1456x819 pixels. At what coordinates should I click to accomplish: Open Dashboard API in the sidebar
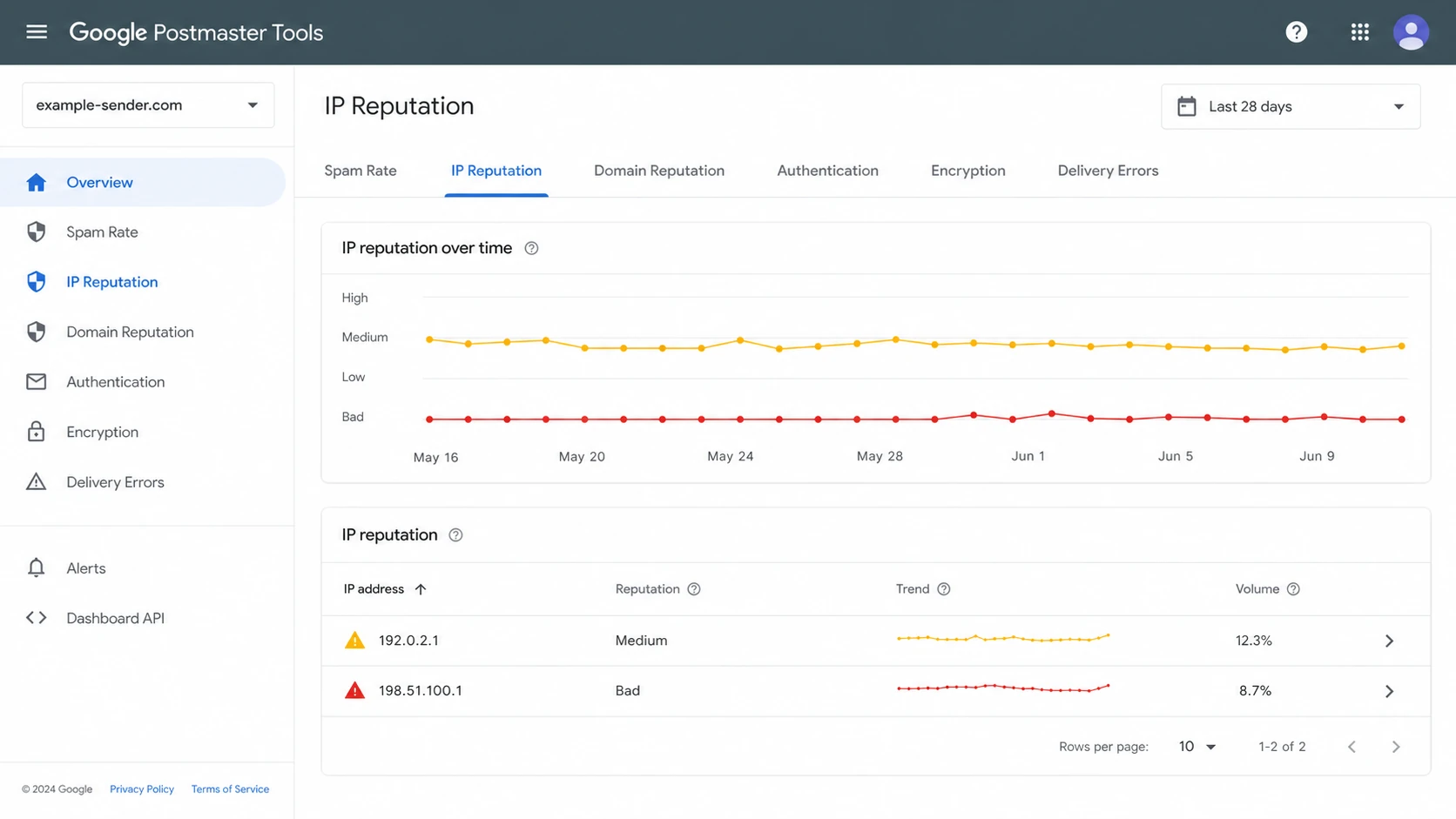pos(143,618)
